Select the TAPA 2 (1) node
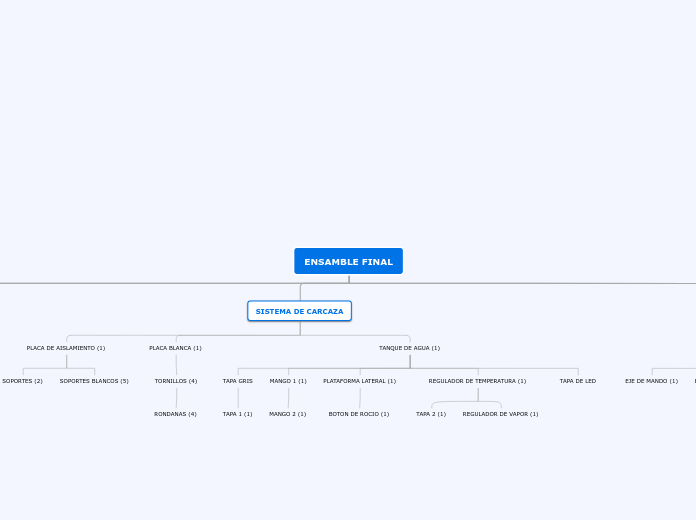Viewport: 696px width, 520px height. click(x=431, y=413)
